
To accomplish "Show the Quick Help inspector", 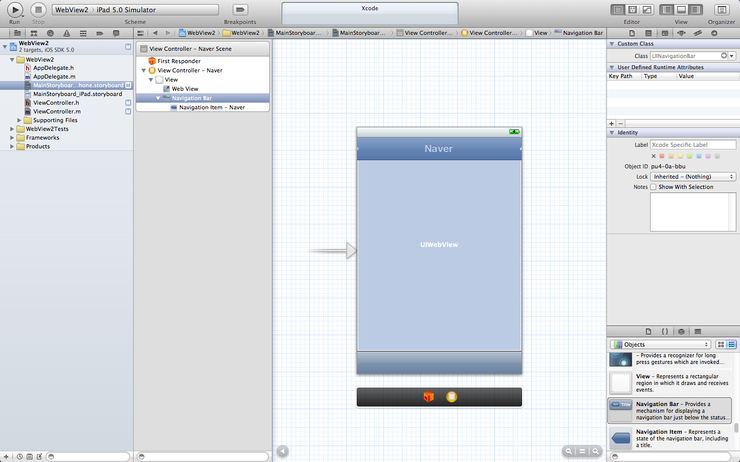I will [648, 33].
